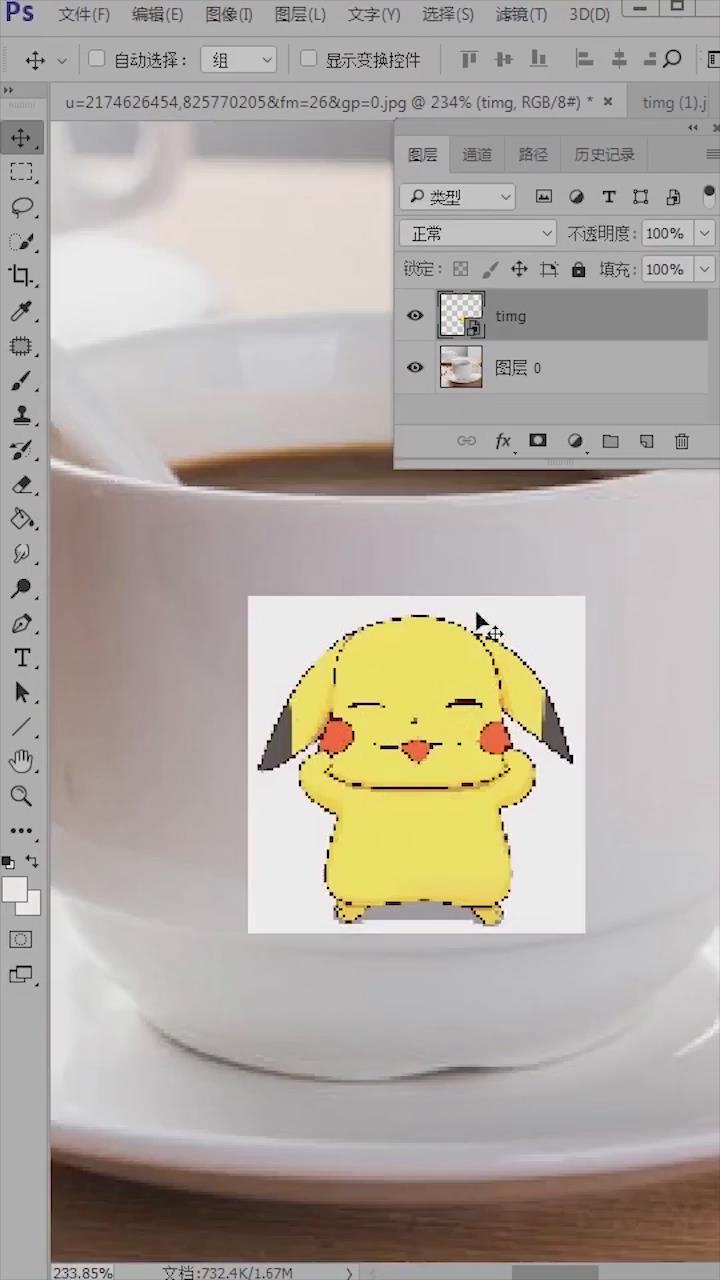Swap foreground and background colors
The image size is (720, 1280).
pos(33,861)
